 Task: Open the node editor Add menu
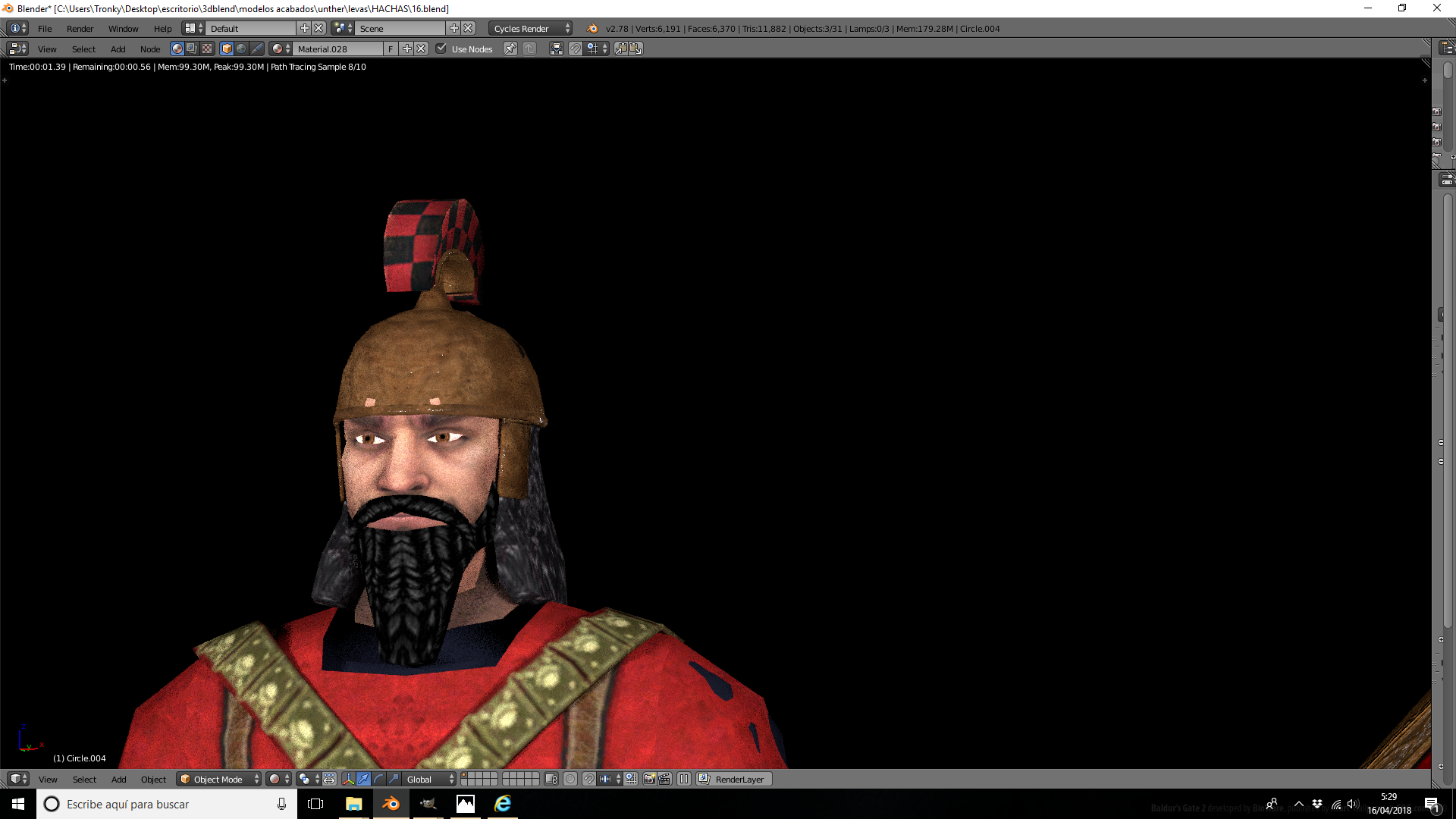118,49
